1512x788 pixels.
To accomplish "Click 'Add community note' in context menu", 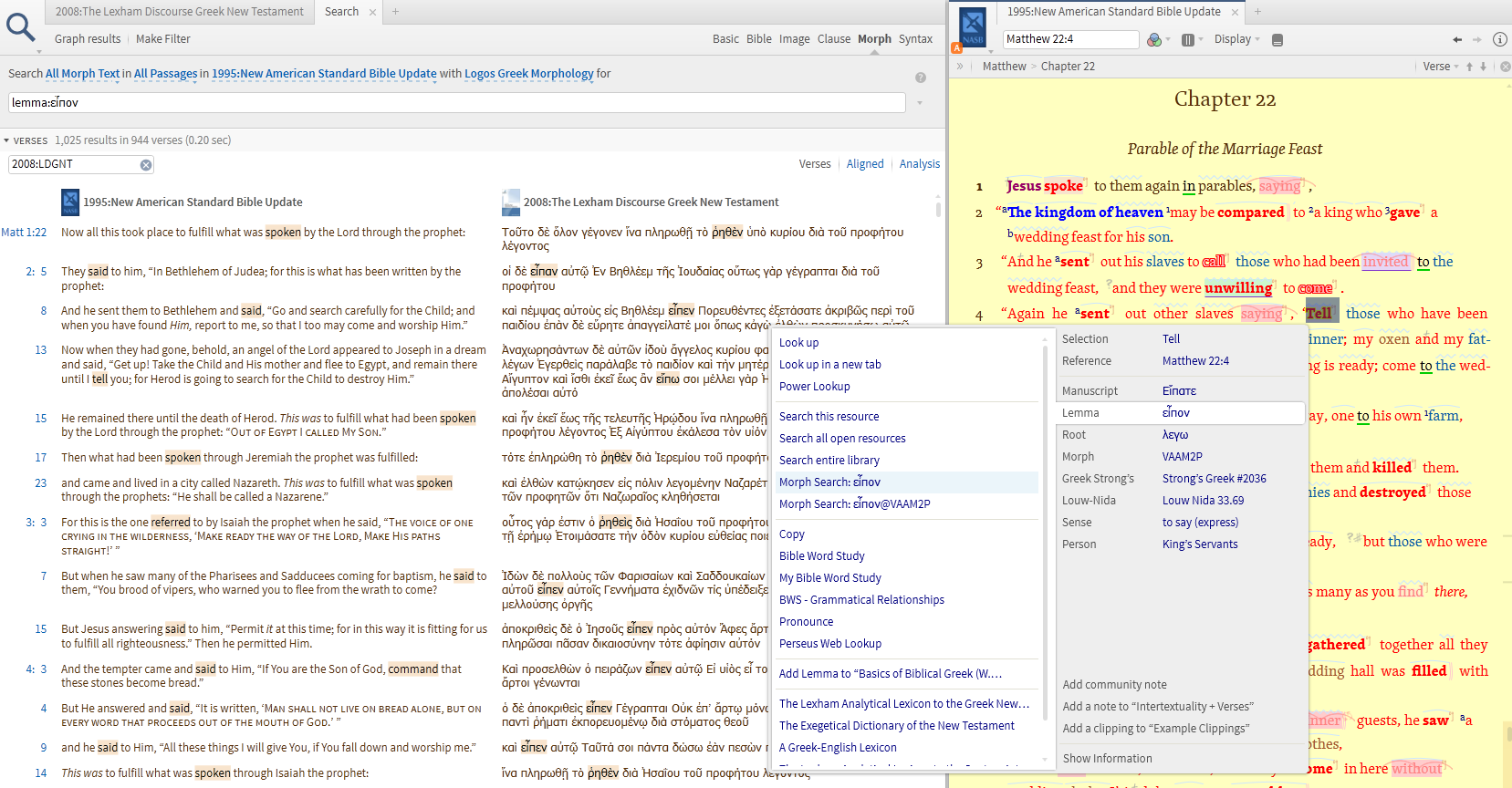I will (x=1114, y=685).
